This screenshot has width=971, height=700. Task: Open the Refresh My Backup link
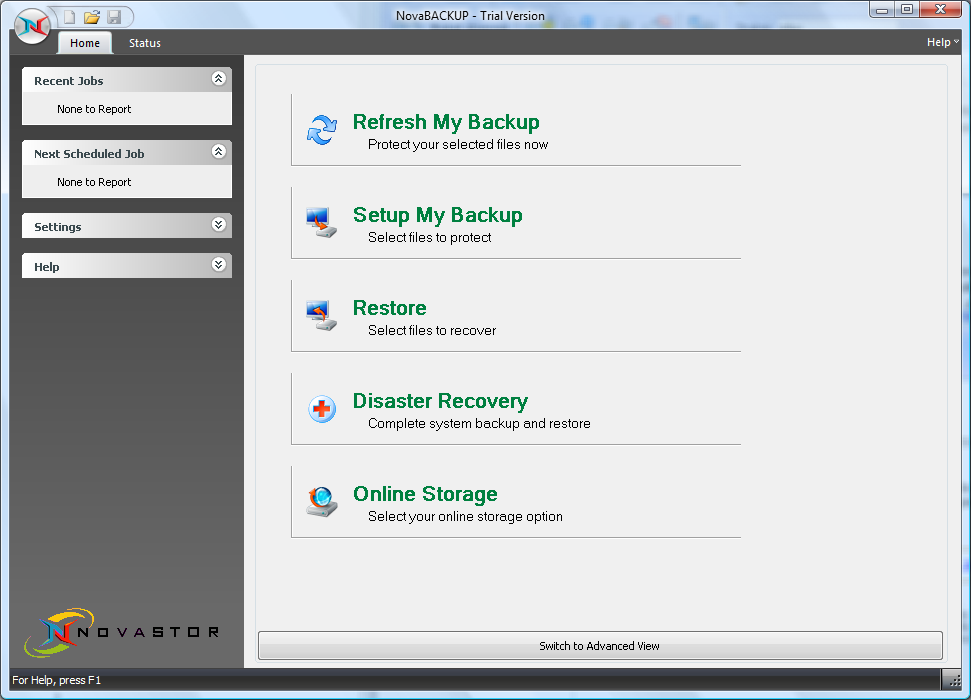(446, 122)
